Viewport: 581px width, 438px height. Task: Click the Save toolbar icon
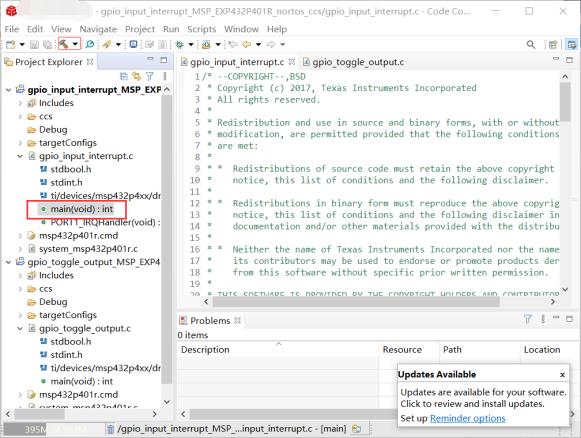click(x=34, y=44)
